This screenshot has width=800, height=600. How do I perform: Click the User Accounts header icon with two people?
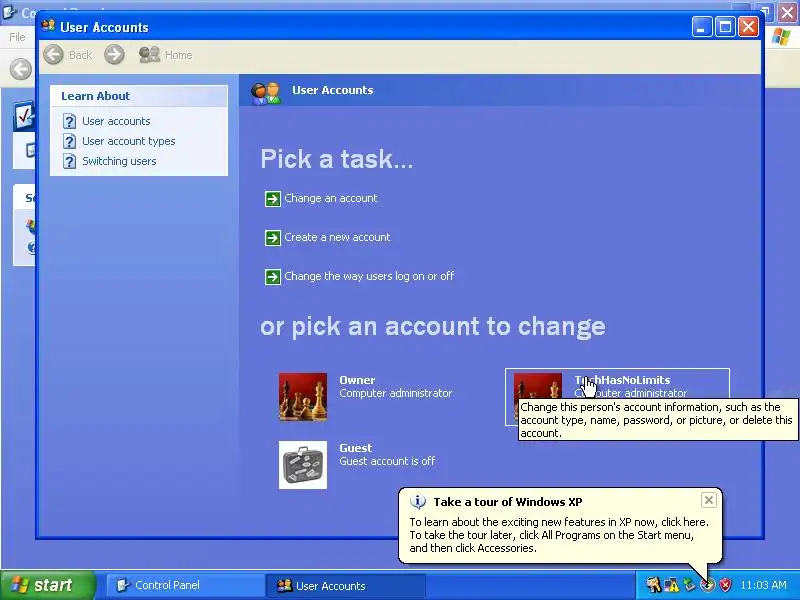[x=266, y=92]
